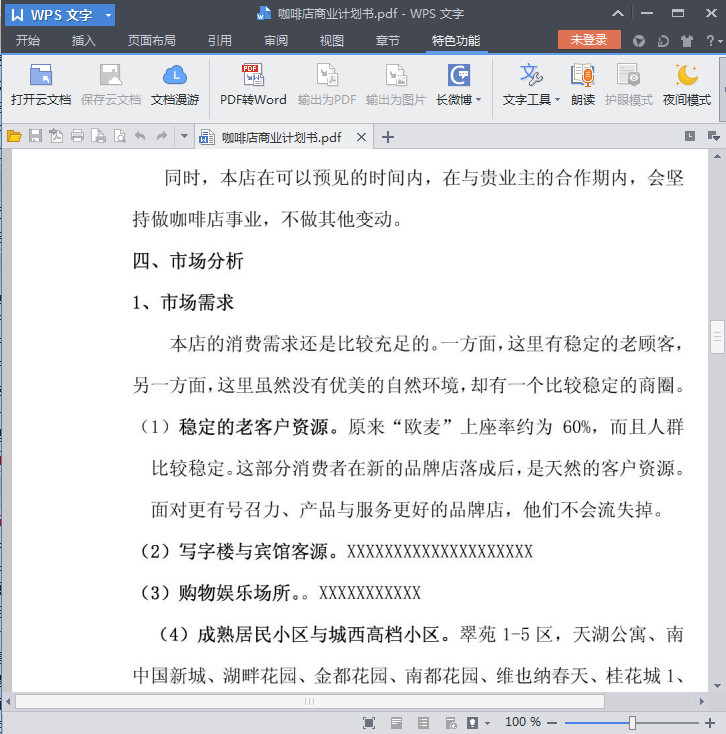Open the 审阅 ribbon tab

coord(276,41)
